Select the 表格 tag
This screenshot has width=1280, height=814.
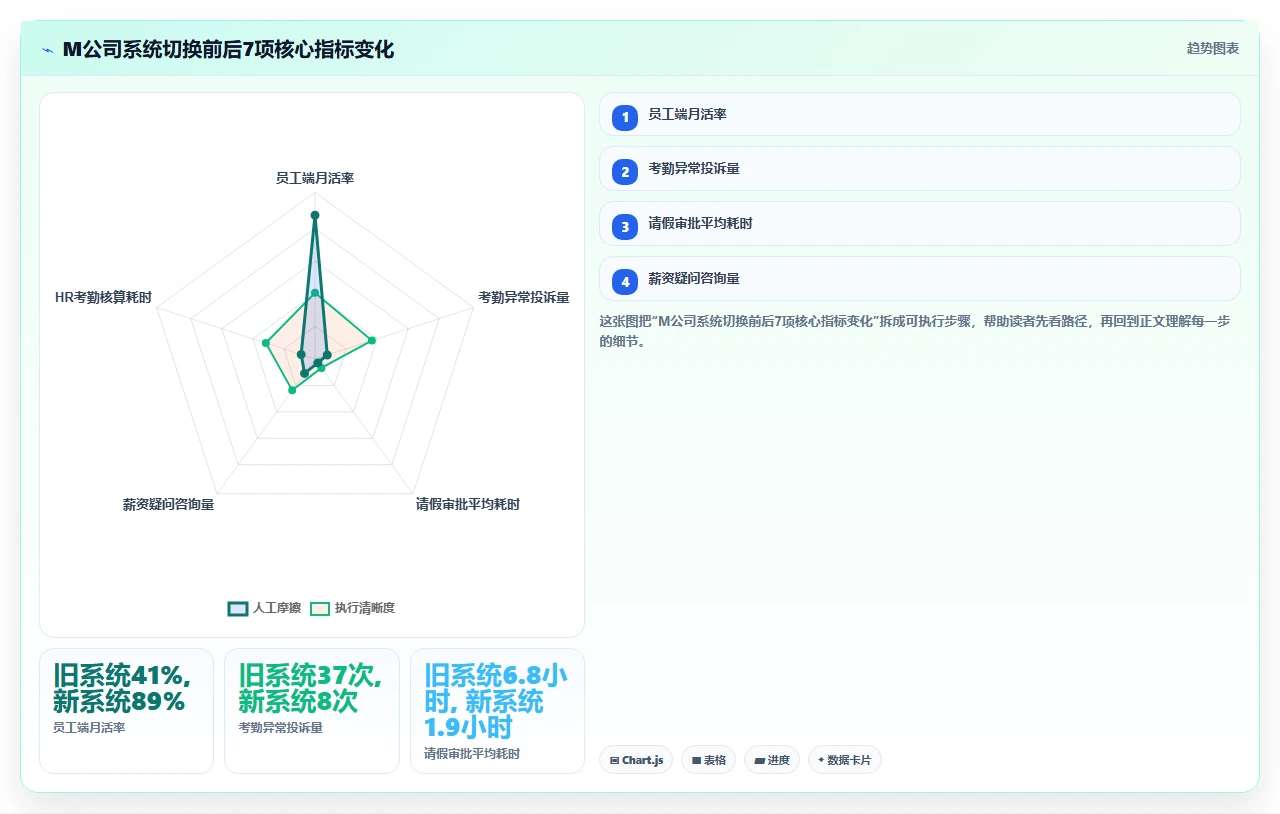708,760
